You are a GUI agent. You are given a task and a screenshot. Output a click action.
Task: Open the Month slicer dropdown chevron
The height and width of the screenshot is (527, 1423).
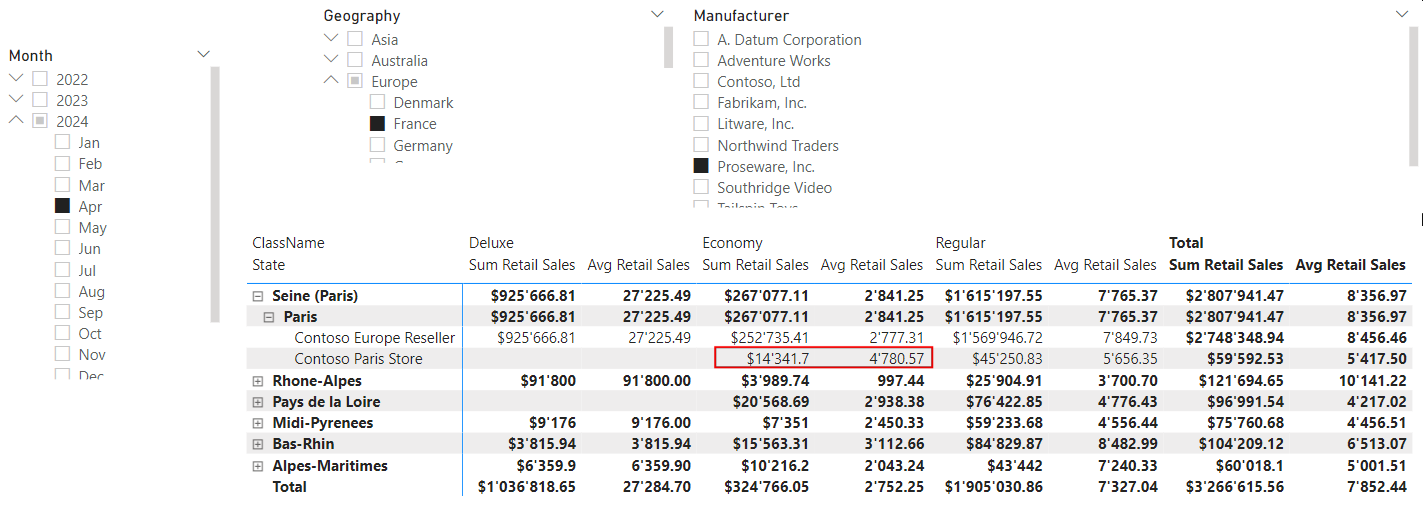tap(204, 55)
